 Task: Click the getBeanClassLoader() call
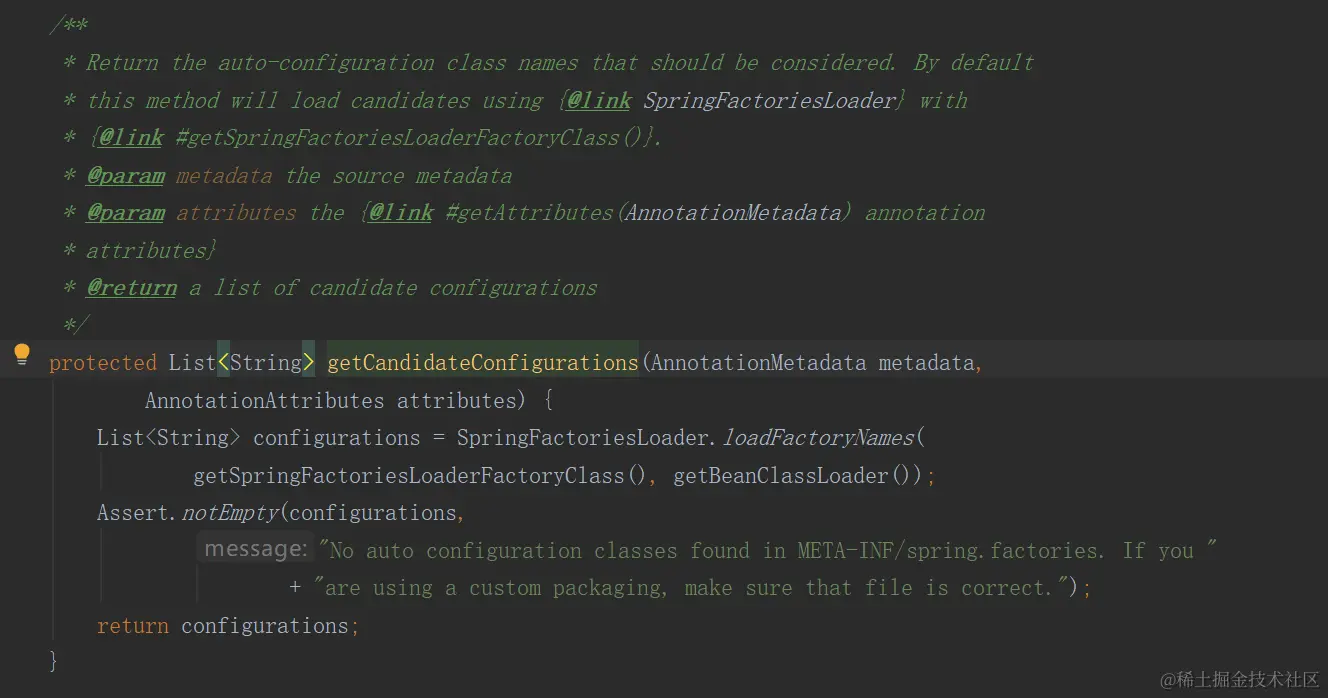[x=781, y=476]
